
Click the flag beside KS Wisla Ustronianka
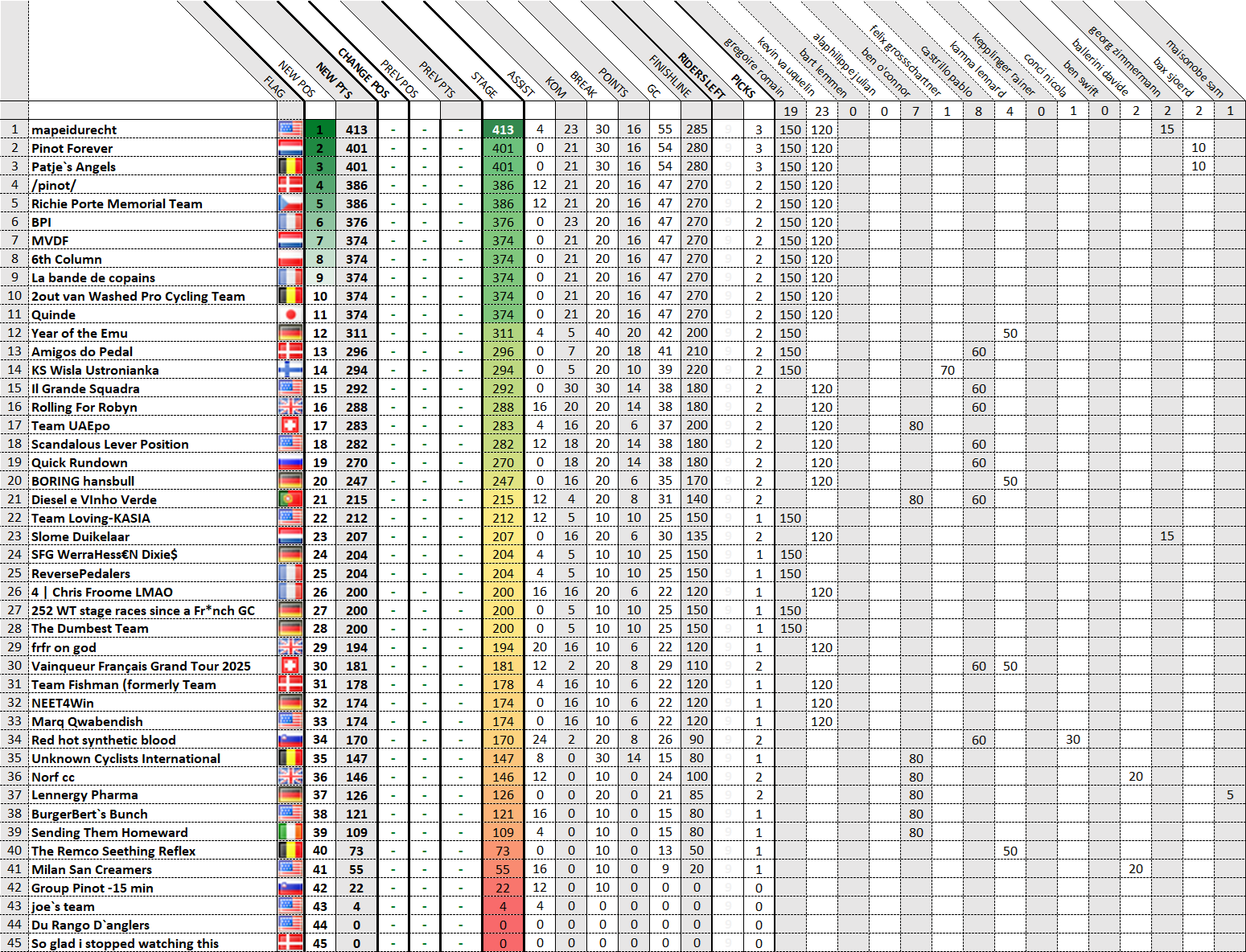tap(290, 370)
